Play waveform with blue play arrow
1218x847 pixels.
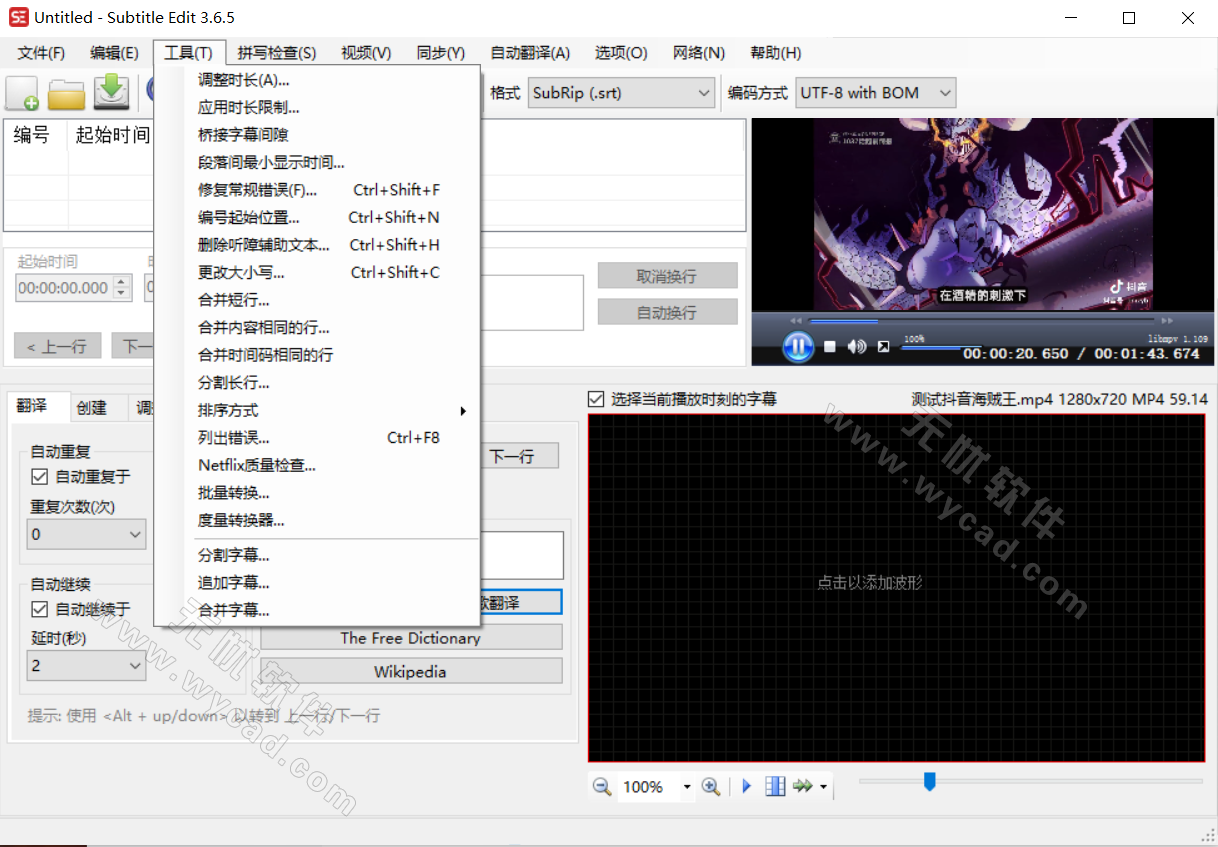746,786
